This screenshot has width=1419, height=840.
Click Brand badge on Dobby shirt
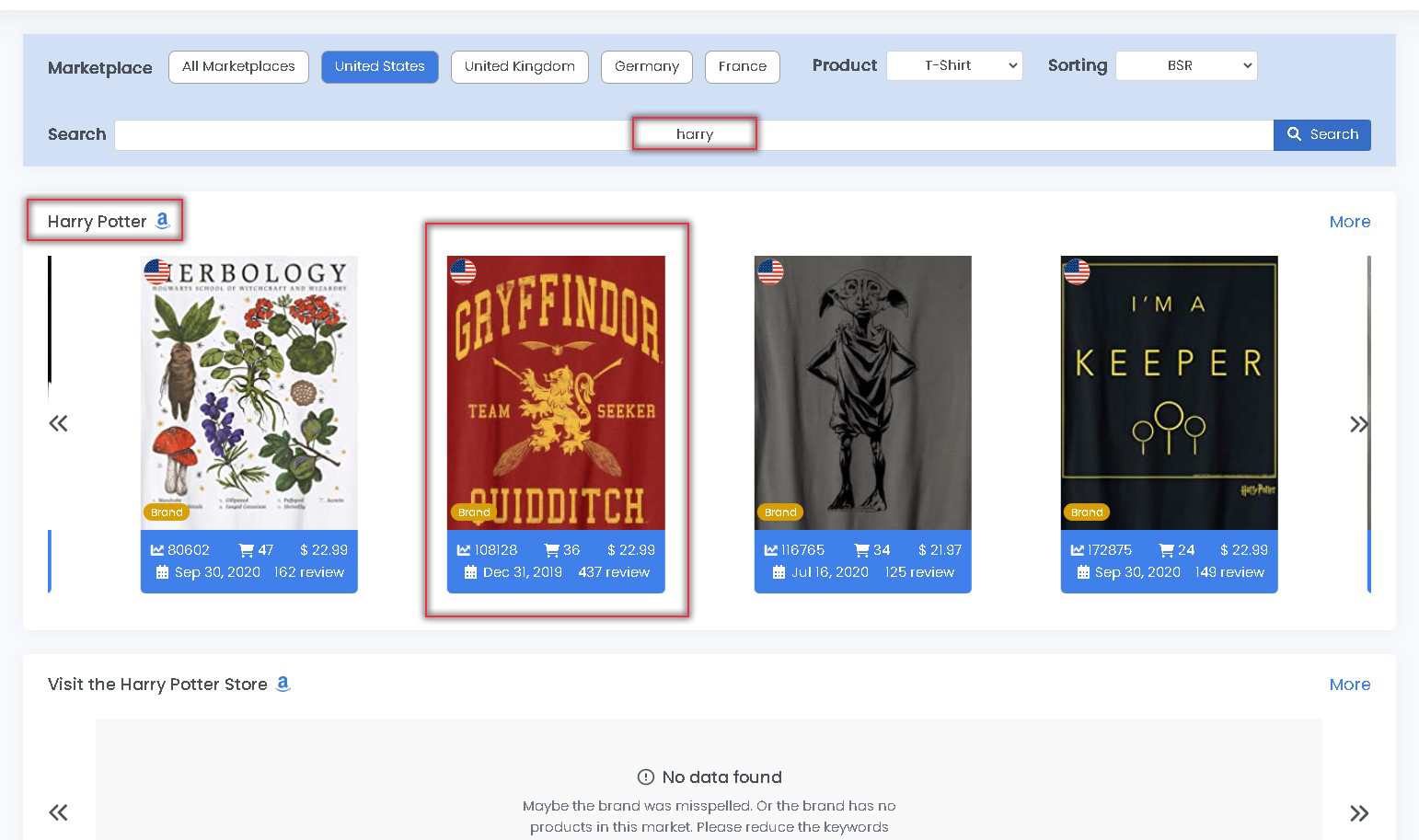pyautogui.click(x=780, y=512)
